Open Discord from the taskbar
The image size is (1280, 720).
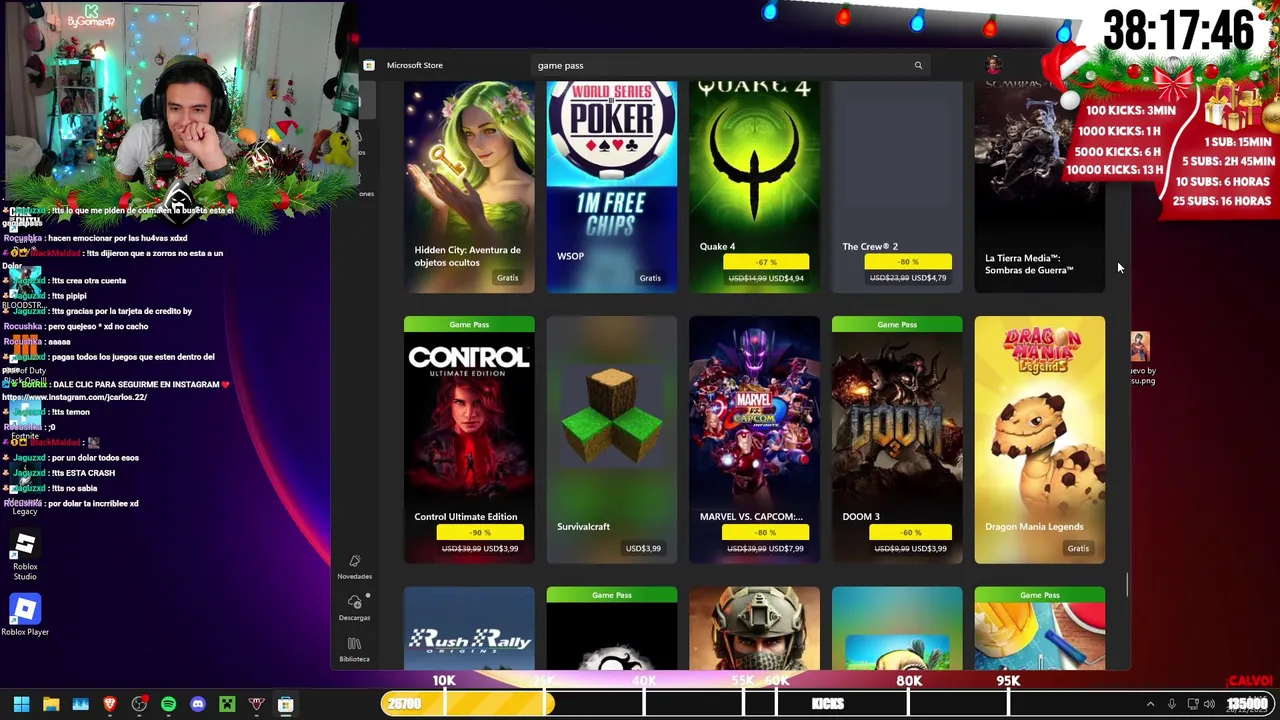(198, 704)
